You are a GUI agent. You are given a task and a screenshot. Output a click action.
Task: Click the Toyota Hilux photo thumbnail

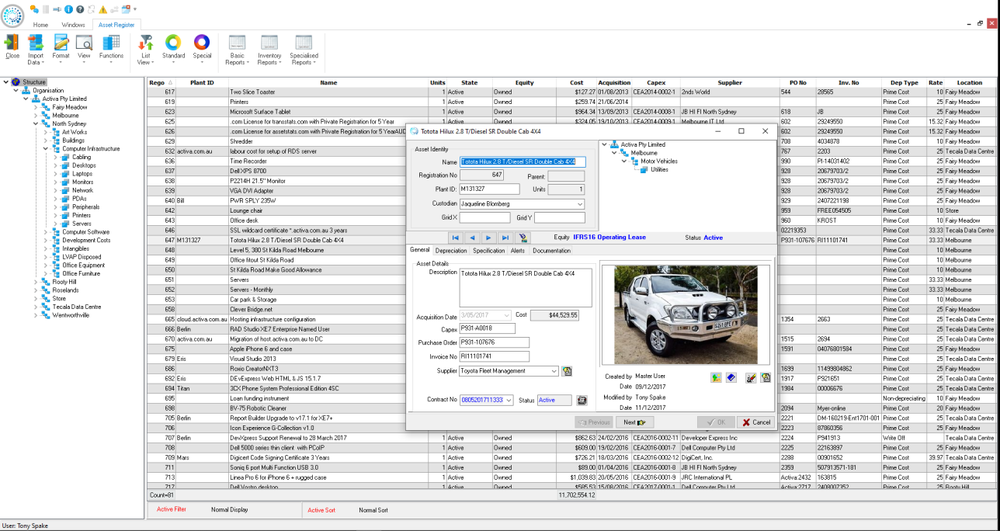coord(686,315)
